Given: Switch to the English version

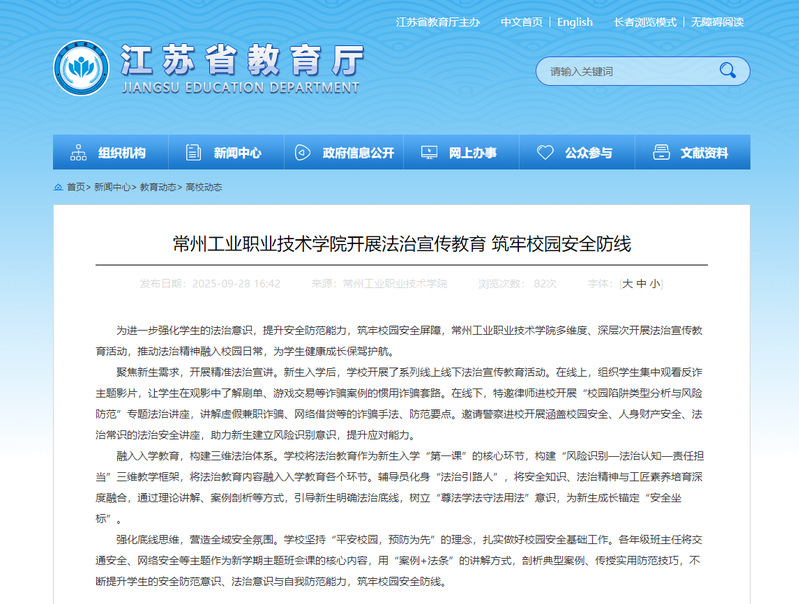Looking at the screenshot, I should [574, 22].
